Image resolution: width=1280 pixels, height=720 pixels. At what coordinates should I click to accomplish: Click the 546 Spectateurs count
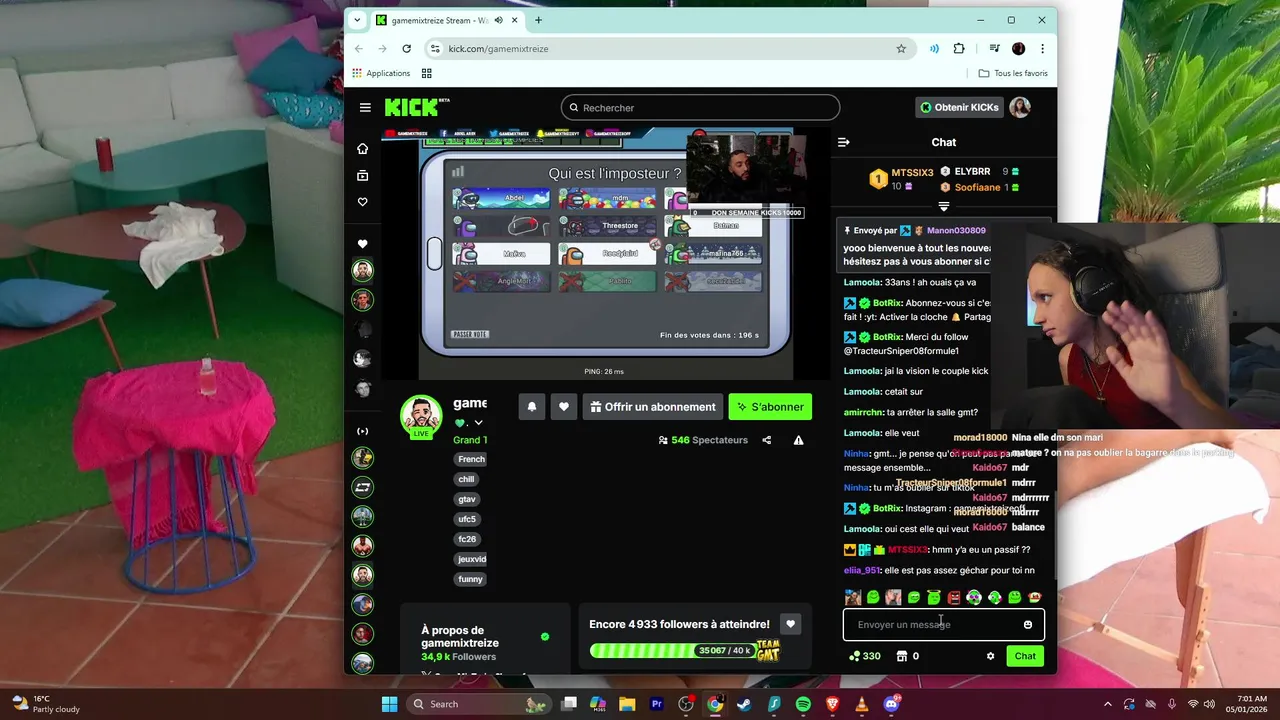click(x=703, y=440)
